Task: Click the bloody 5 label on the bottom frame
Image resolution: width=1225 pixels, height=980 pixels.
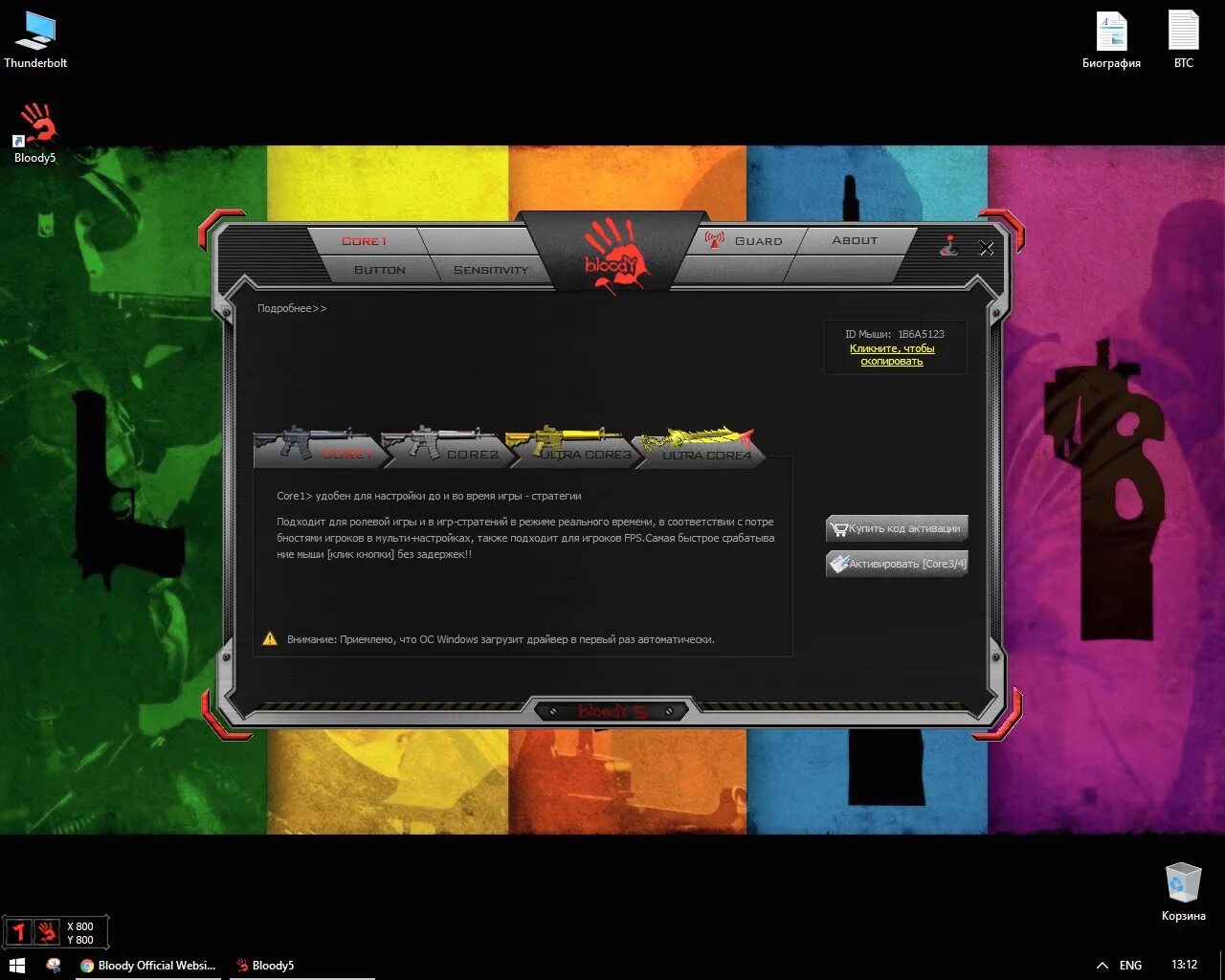Action: (612, 711)
